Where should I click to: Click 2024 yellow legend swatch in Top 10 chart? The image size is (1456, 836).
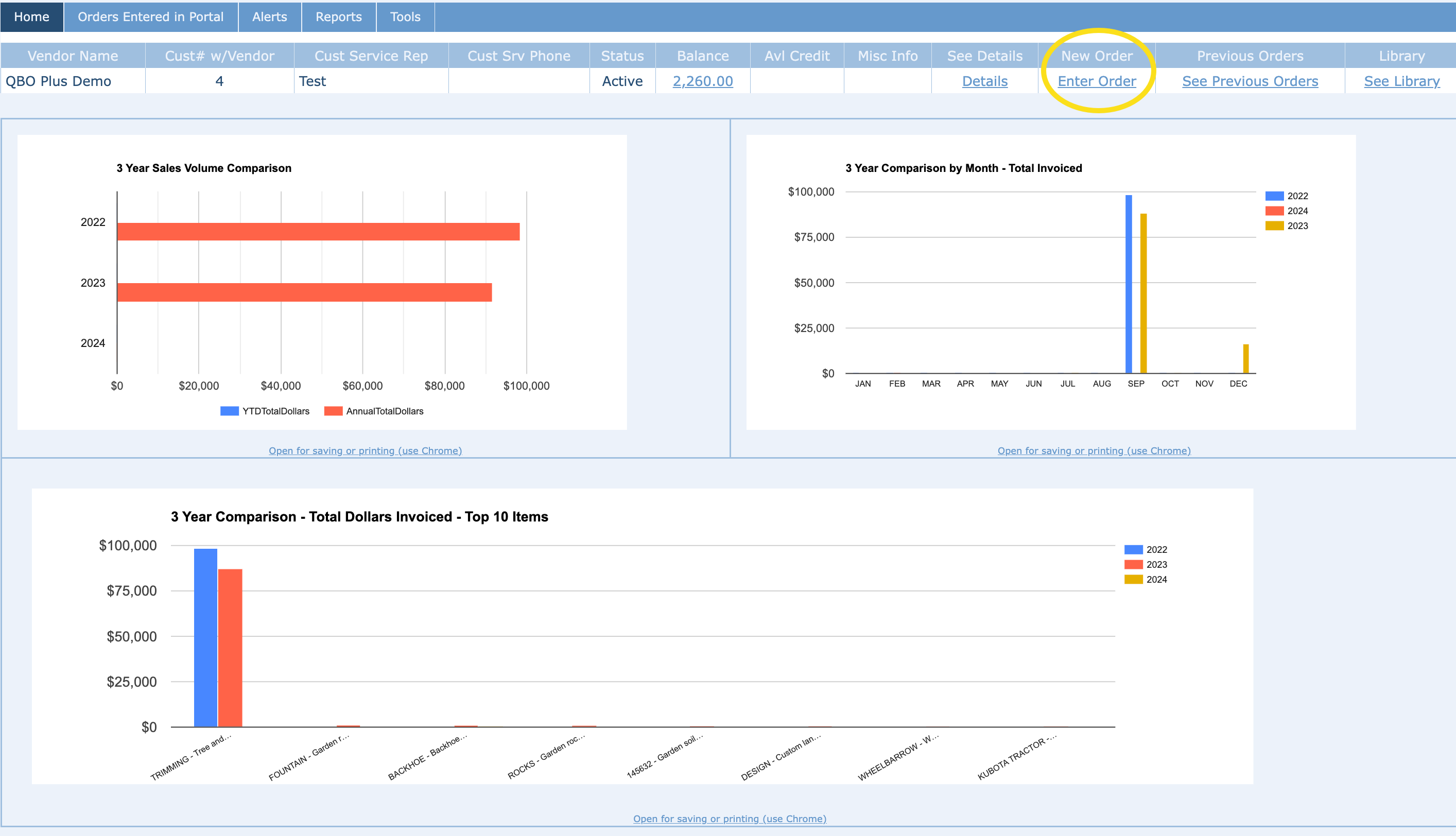click(1133, 579)
